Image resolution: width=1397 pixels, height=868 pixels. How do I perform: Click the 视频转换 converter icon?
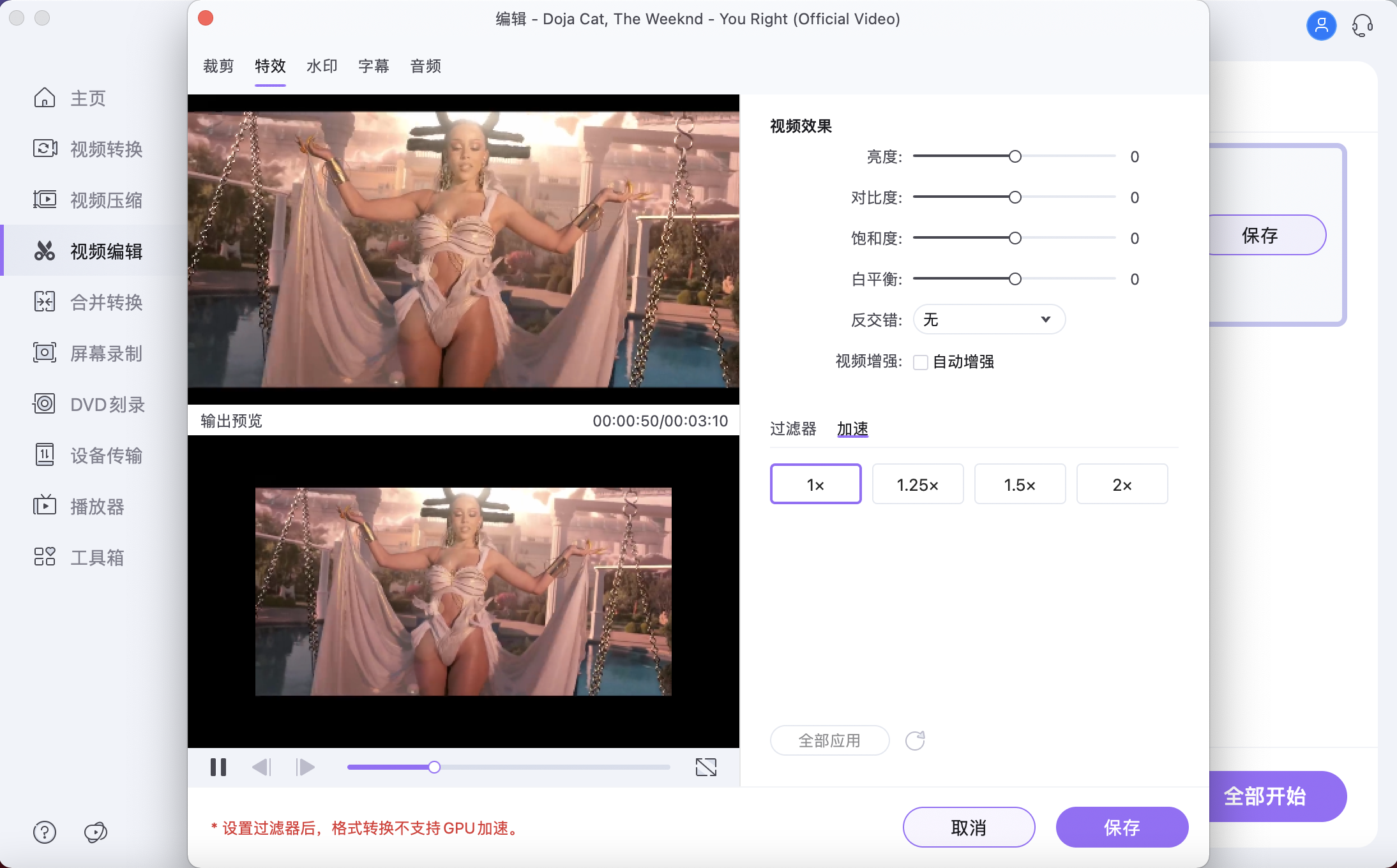click(x=45, y=149)
